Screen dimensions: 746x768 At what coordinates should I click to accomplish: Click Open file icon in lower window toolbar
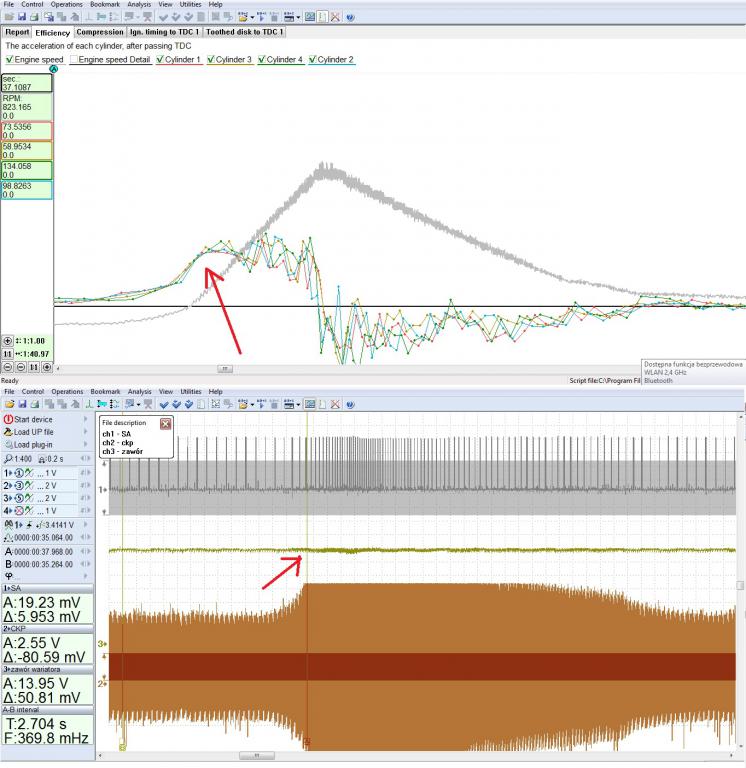[9, 405]
